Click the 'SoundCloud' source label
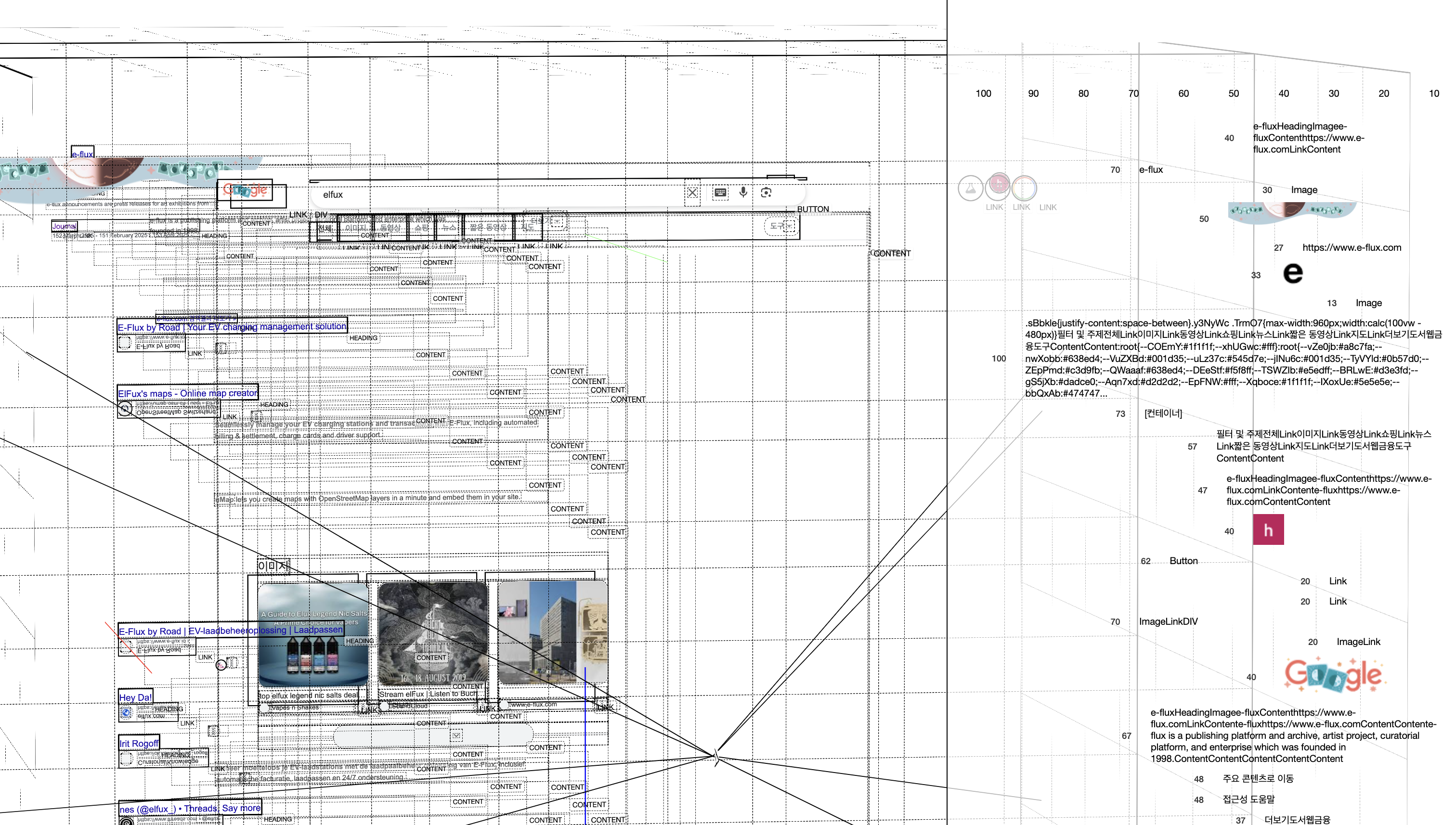The width and height of the screenshot is (1456, 825). (x=409, y=706)
